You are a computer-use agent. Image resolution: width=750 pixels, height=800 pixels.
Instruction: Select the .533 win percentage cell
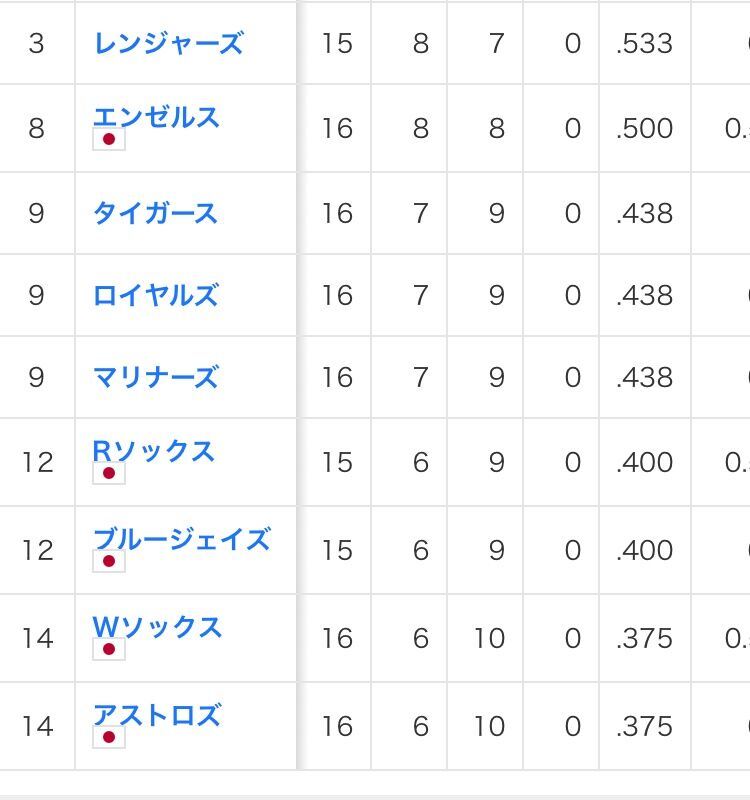tap(644, 43)
